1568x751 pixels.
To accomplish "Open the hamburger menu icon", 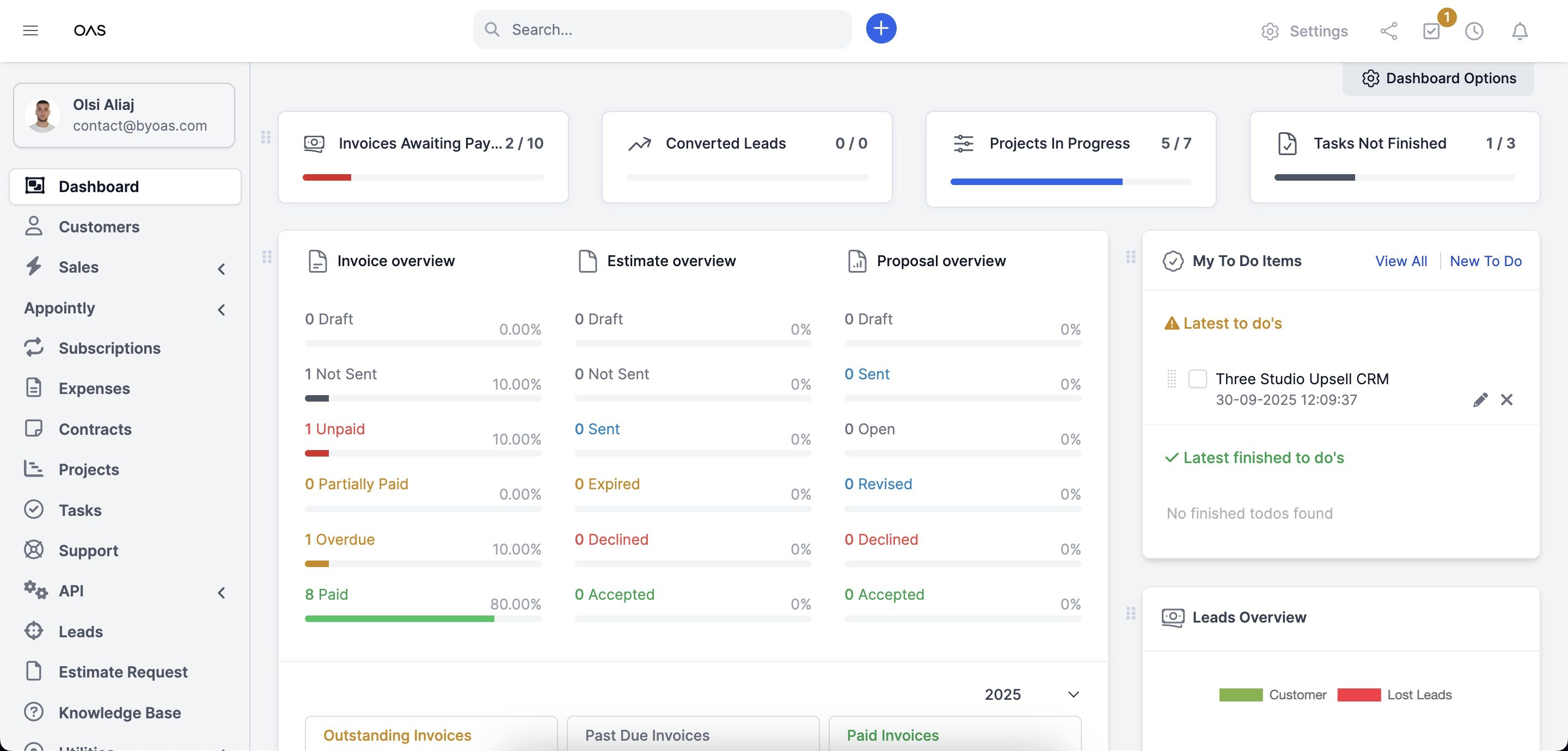I will [x=30, y=30].
